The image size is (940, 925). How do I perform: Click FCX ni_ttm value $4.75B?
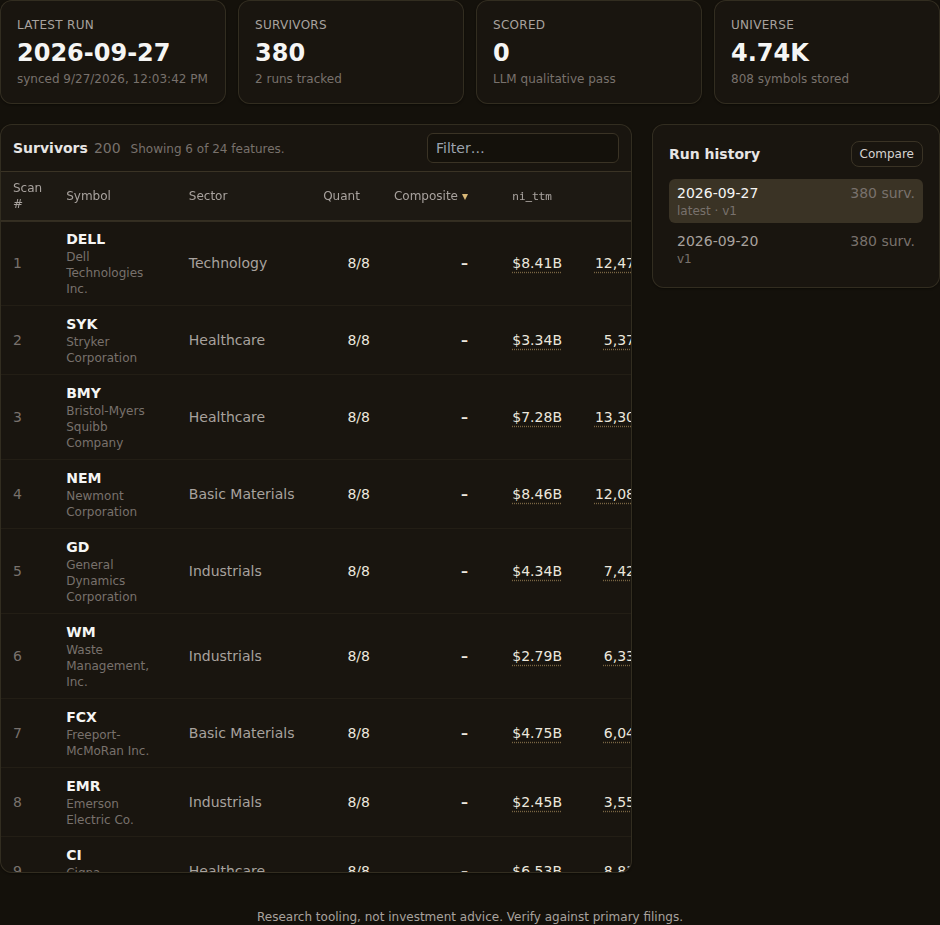click(537, 734)
